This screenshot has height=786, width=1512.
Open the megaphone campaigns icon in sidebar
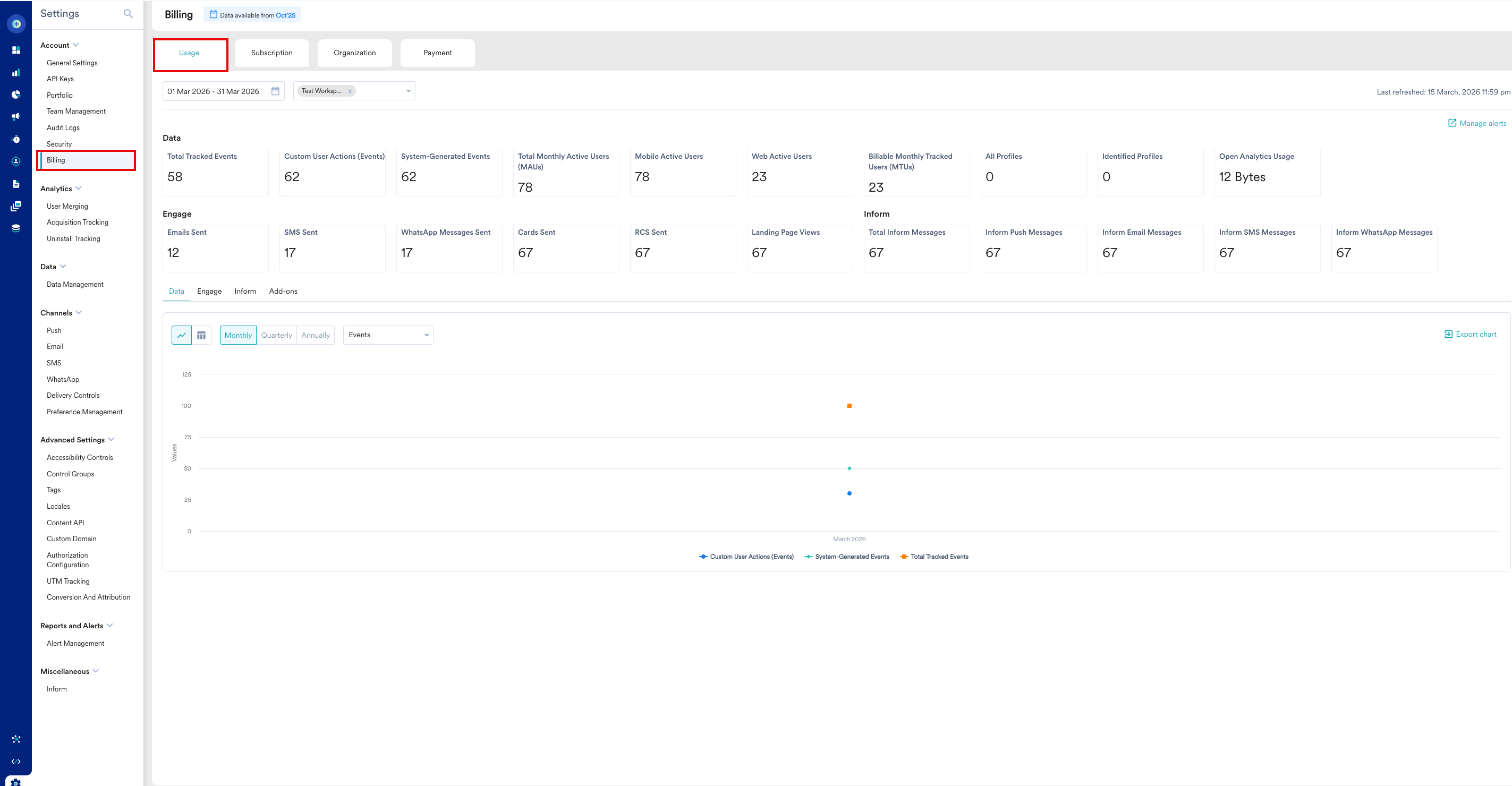[16, 116]
